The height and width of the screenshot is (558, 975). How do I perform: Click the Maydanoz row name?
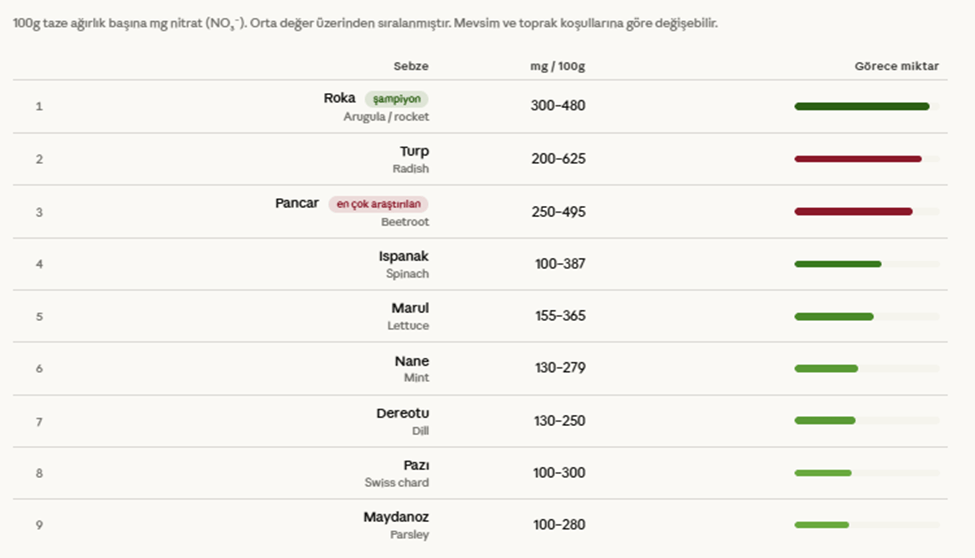point(396,517)
